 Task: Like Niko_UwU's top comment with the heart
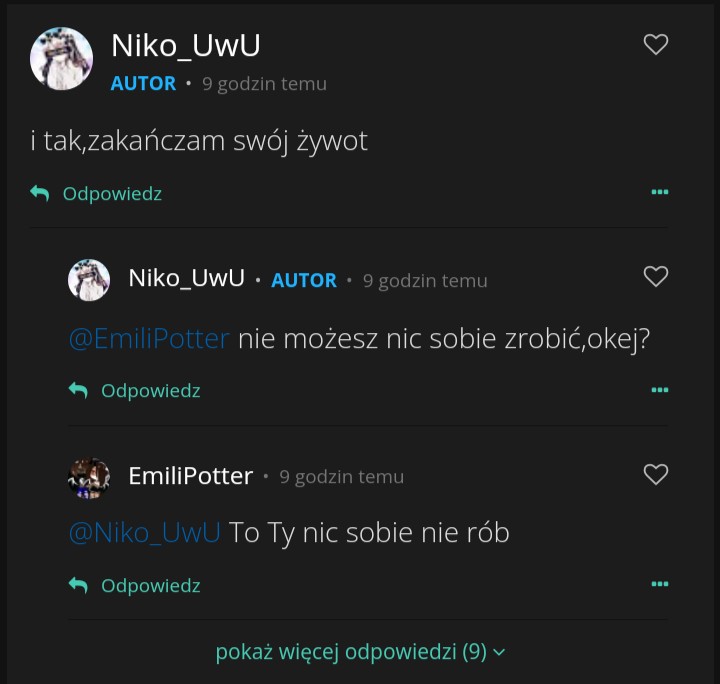(655, 44)
